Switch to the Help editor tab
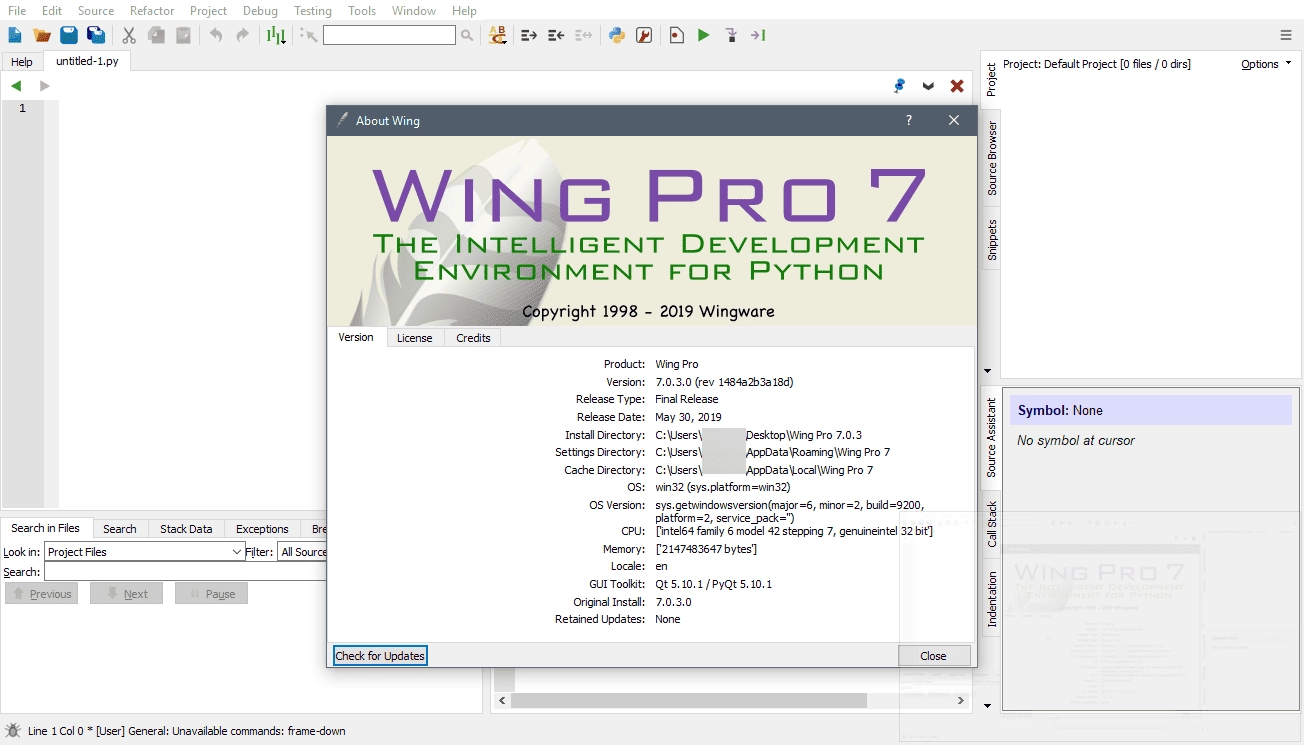Image resolution: width=1304 pixels, height=745 pixels. click(22, 62)
